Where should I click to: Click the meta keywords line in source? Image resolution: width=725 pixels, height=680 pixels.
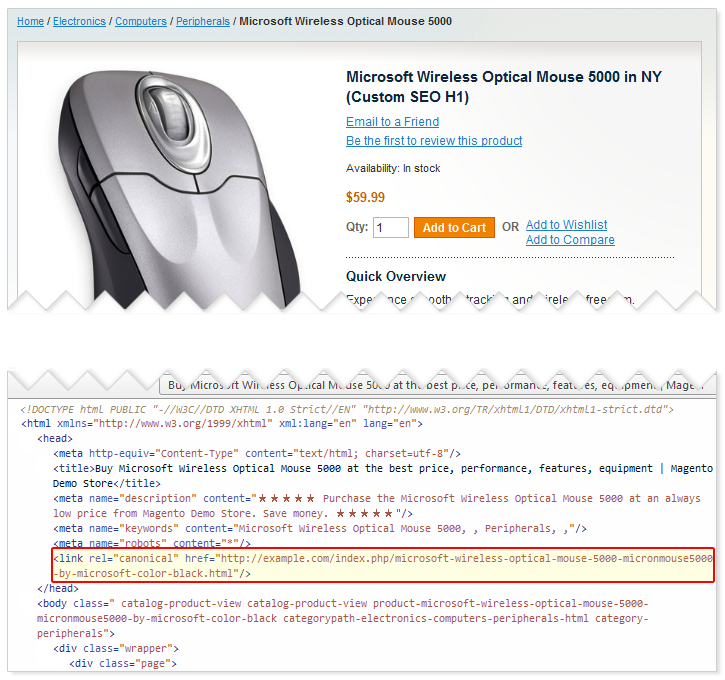[x=320, y=528]
